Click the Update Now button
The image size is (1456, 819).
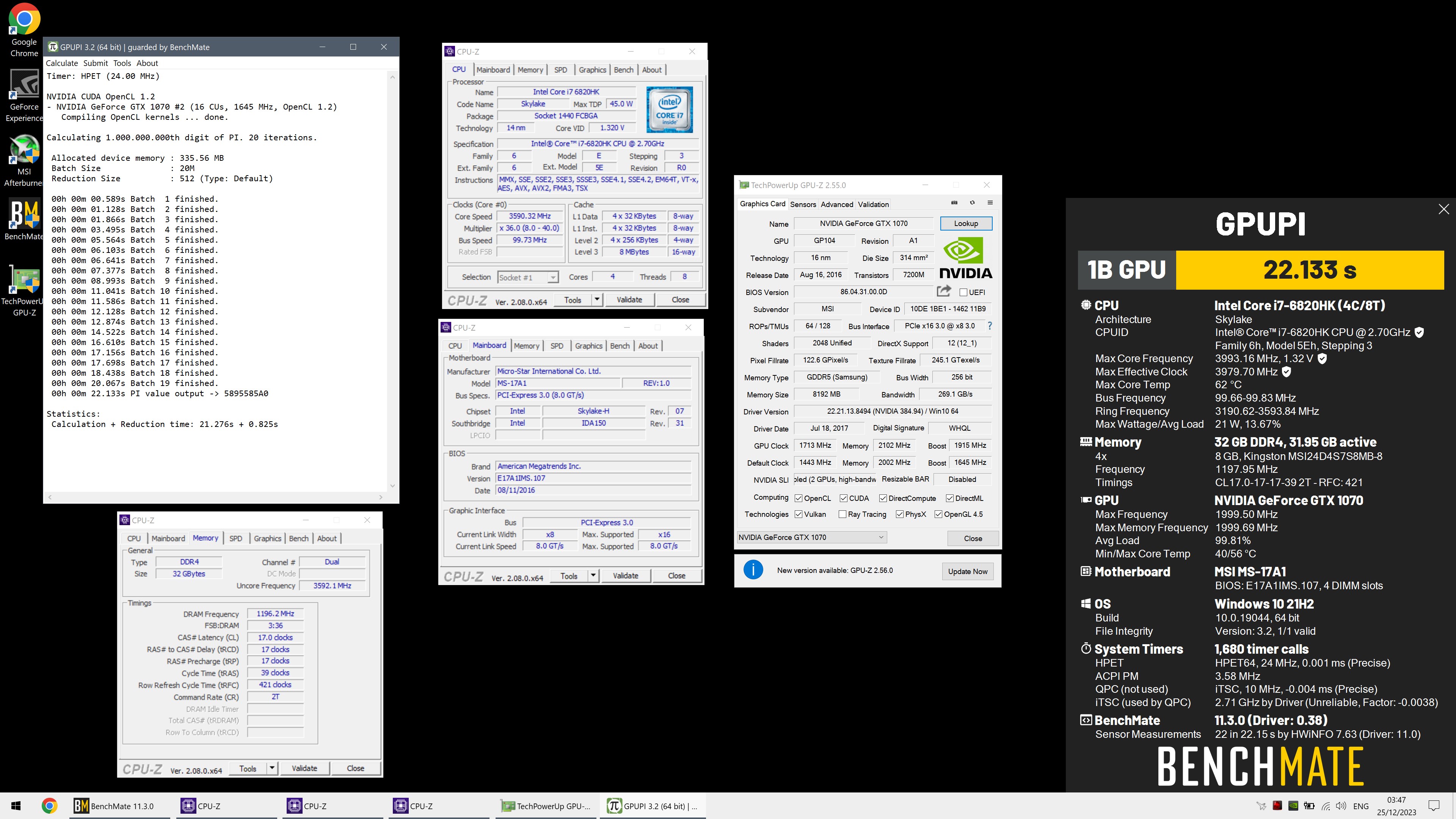click(968, 571)
